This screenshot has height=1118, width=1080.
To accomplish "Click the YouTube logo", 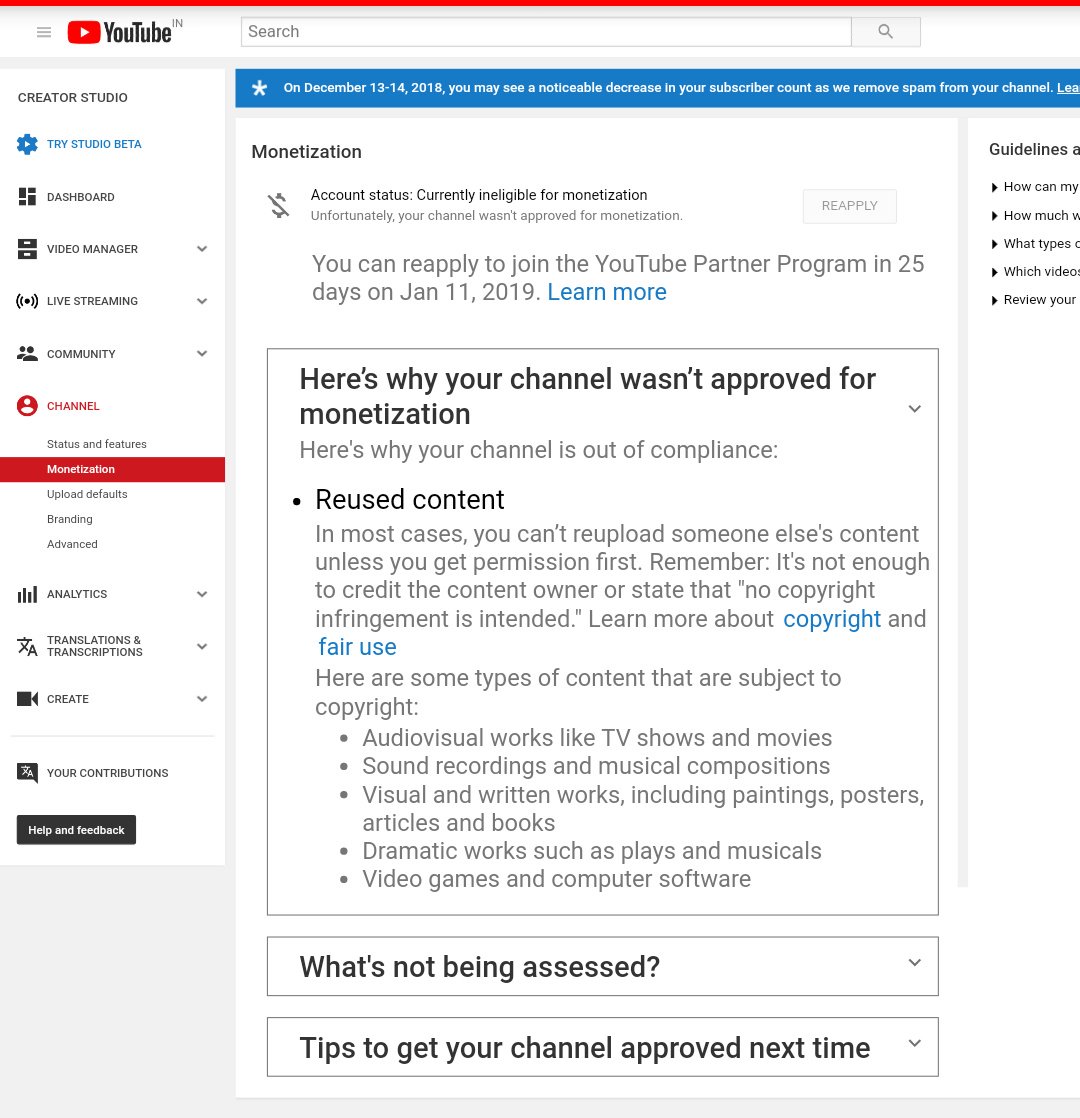I will (x=120, y=32).
